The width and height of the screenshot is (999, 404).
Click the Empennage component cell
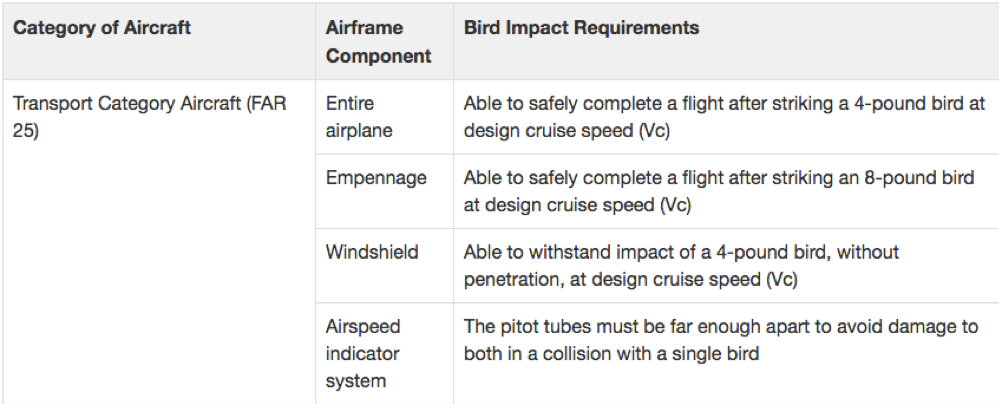tap(384, 191)
